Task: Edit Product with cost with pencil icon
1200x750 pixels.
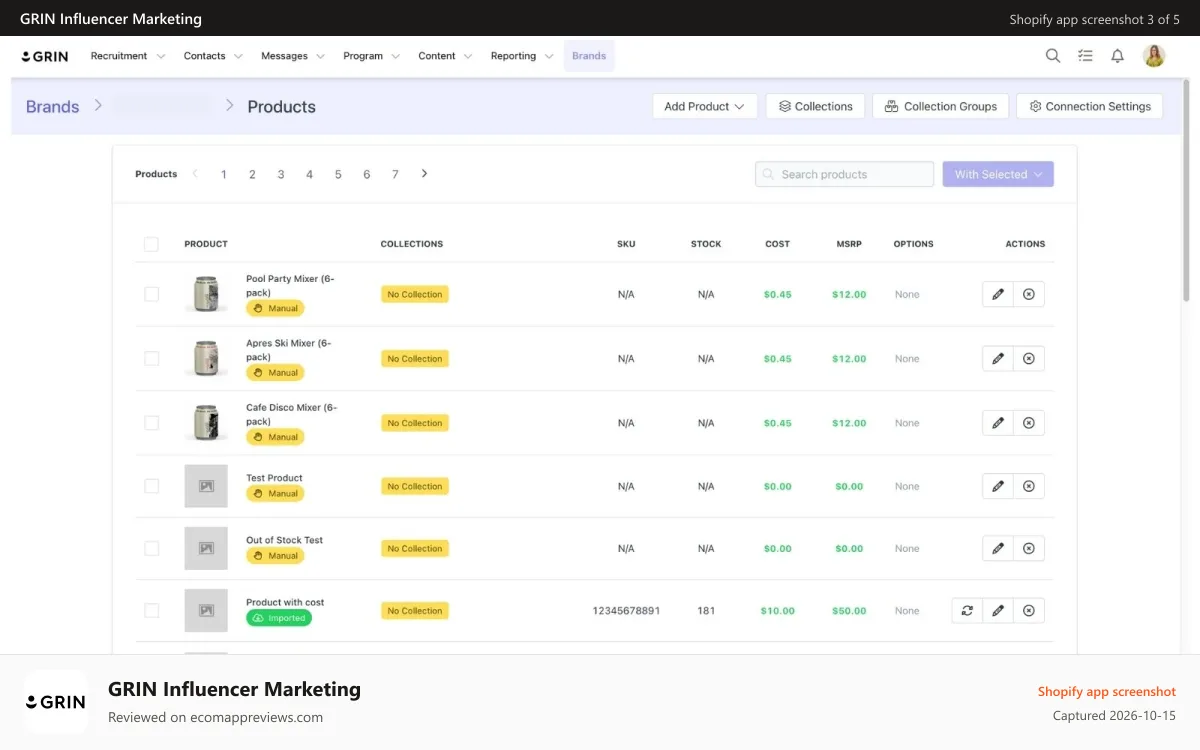Action: pos(998,610)
